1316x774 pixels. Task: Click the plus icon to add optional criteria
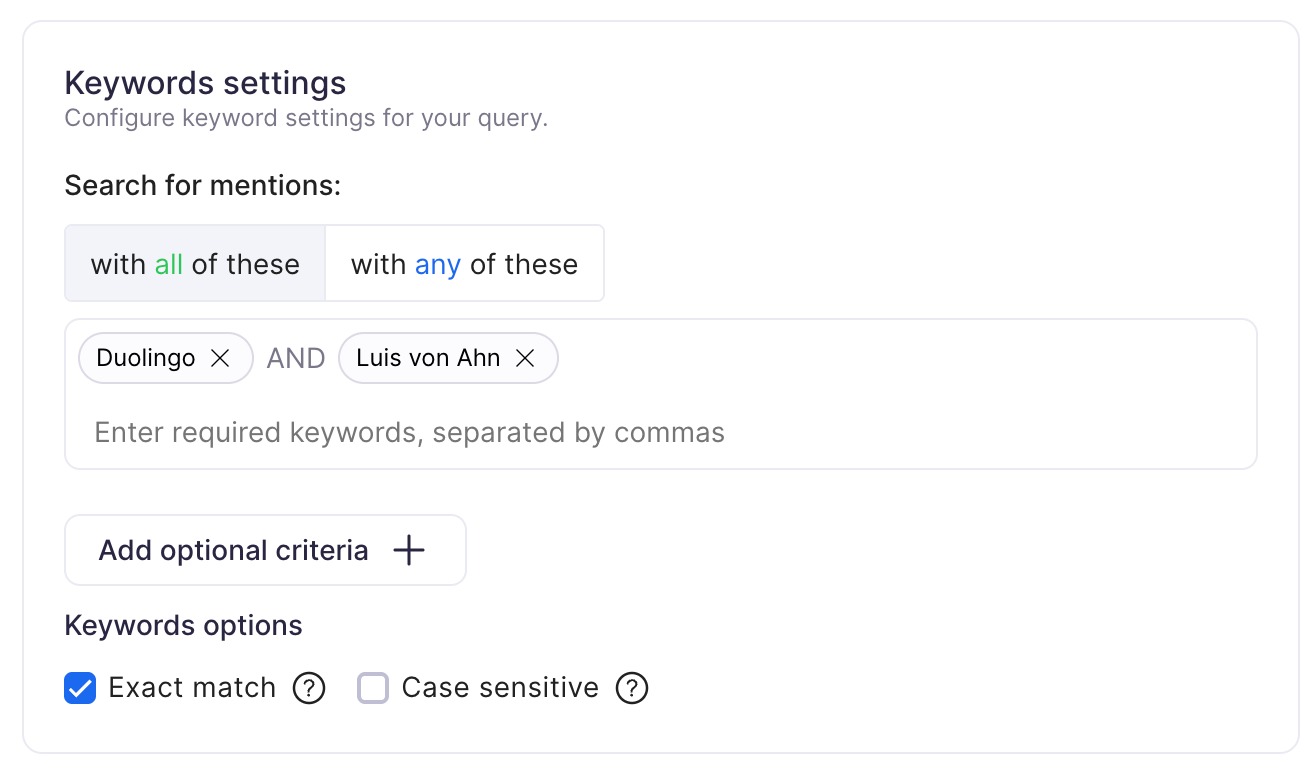[408, 550]
